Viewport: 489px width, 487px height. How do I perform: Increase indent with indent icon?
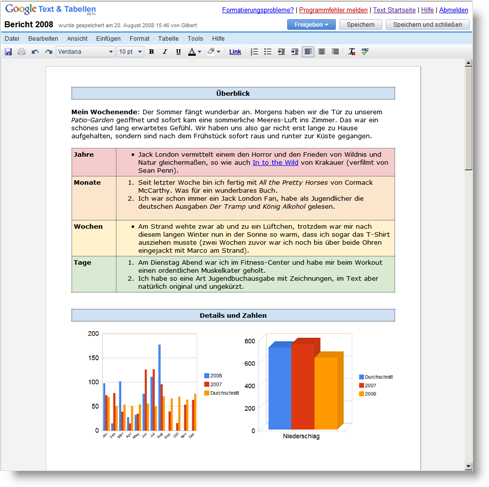[295, 52]
